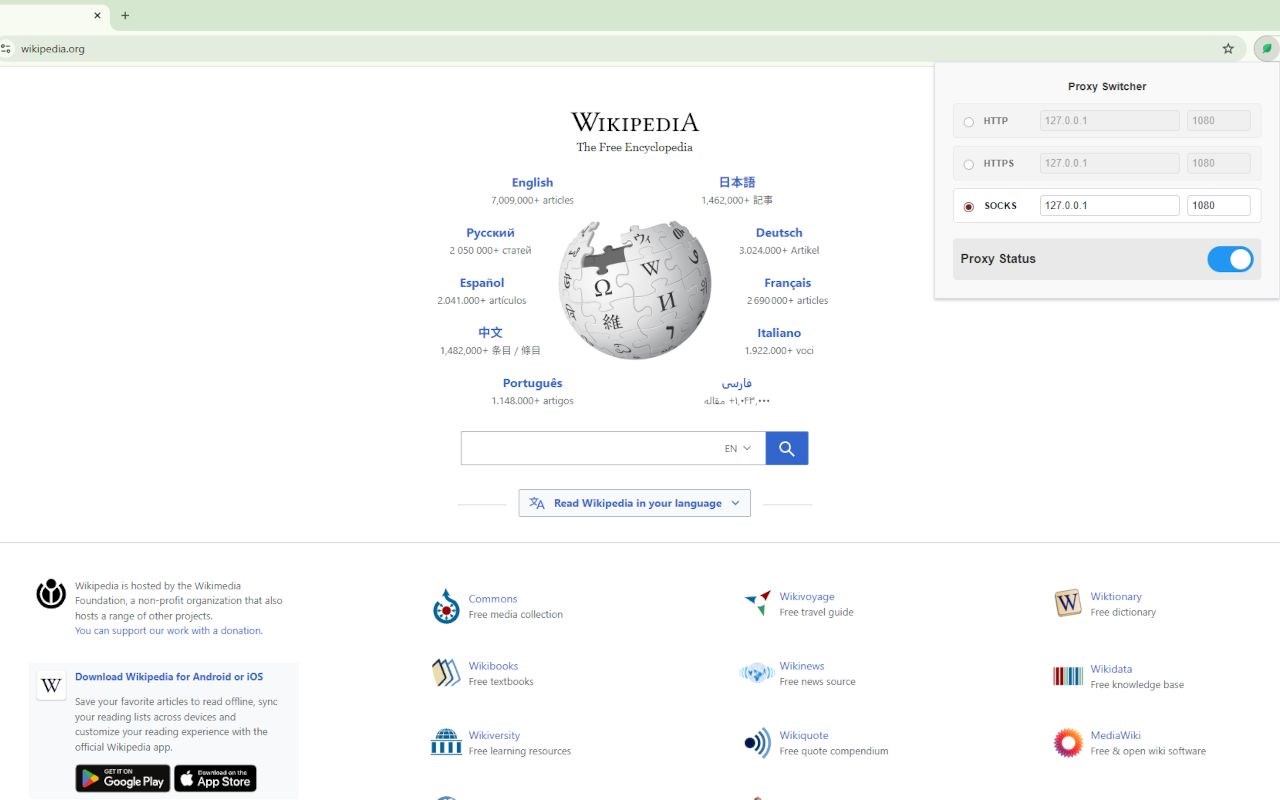Open the Wikibooks text link
This screenshot has height=800, width=1280.
pos(493,666)
